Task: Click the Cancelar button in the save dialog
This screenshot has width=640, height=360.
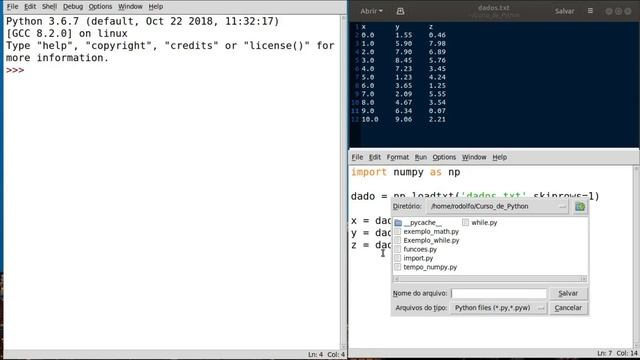Action: click(x=568, y=308)
